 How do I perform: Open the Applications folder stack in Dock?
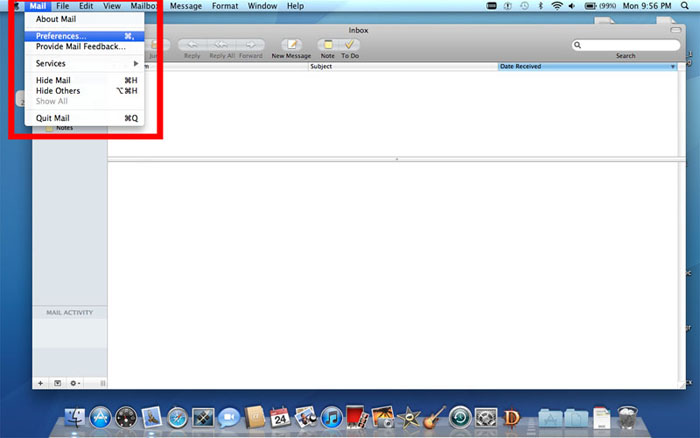[x=550, y=419]
